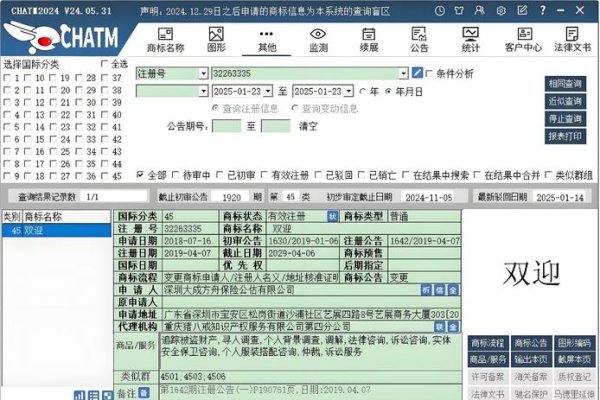Open the 注册号 search type dropdown

coord(204,73)
